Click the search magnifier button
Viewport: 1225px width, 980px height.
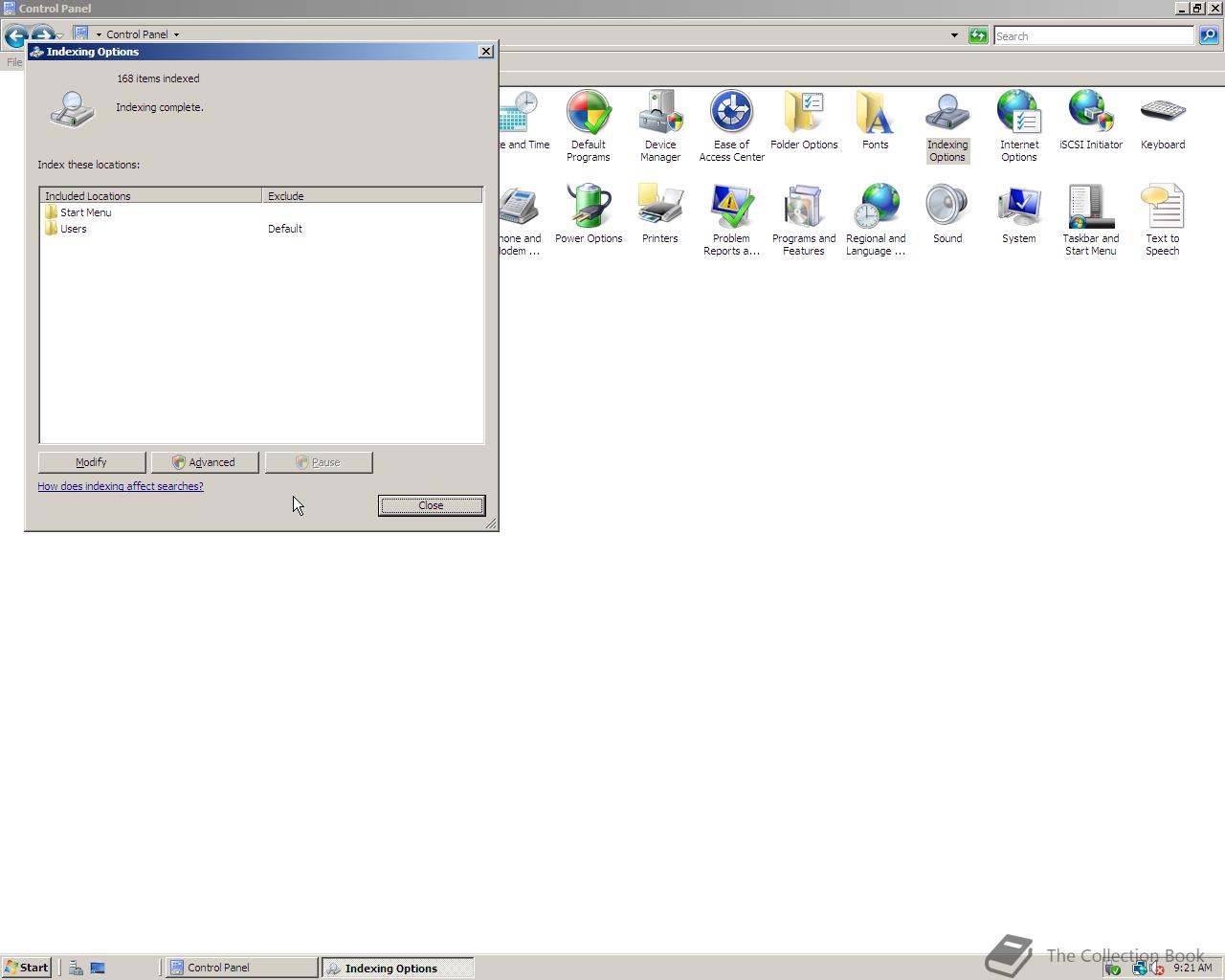1209,35
